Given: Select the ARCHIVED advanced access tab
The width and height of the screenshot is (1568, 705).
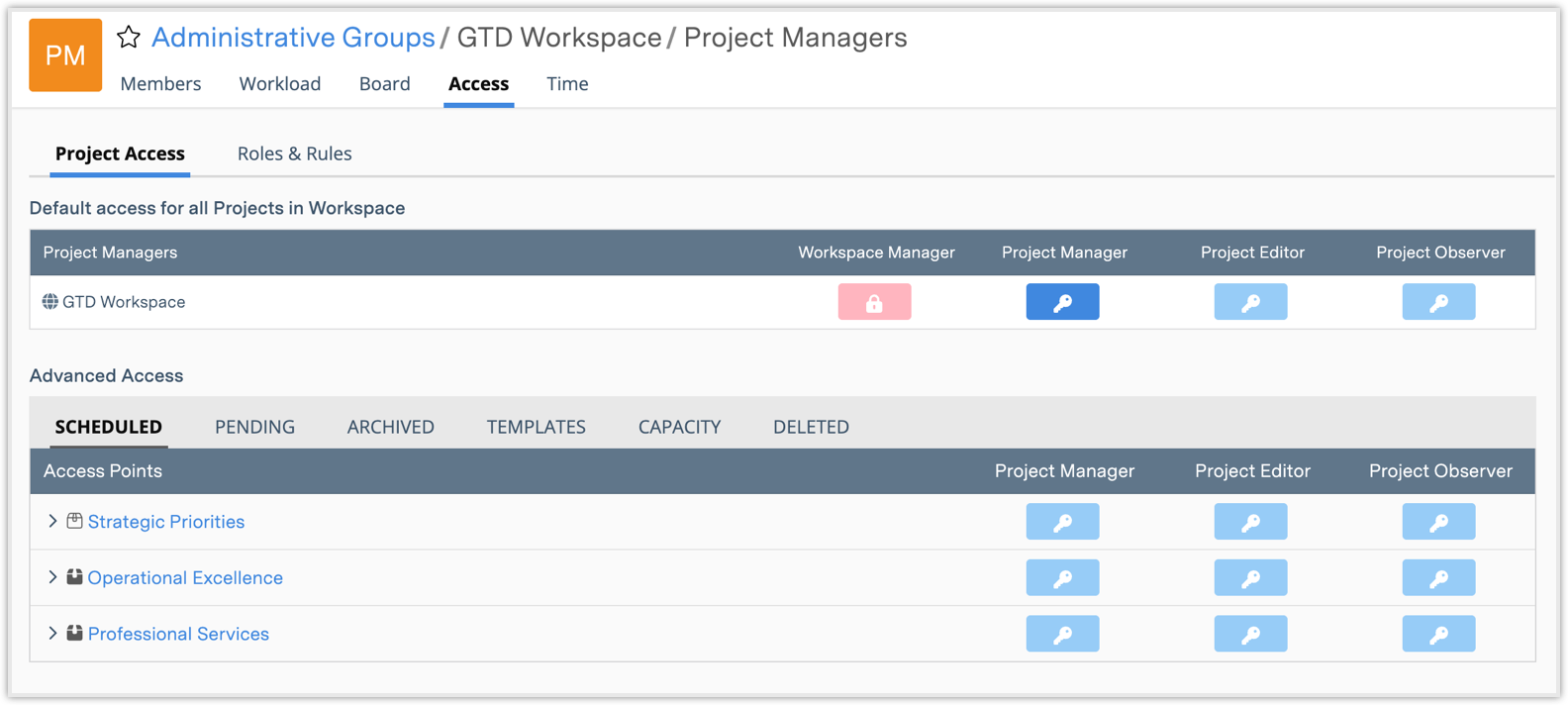Looking at the screenshot, I should coord(390,427).
